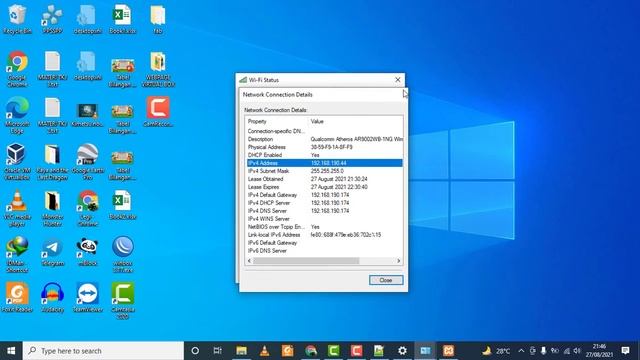This screenshot has height=360, width=640.
Task: Select the DHCP Enabled row
Action: [324, 155]
